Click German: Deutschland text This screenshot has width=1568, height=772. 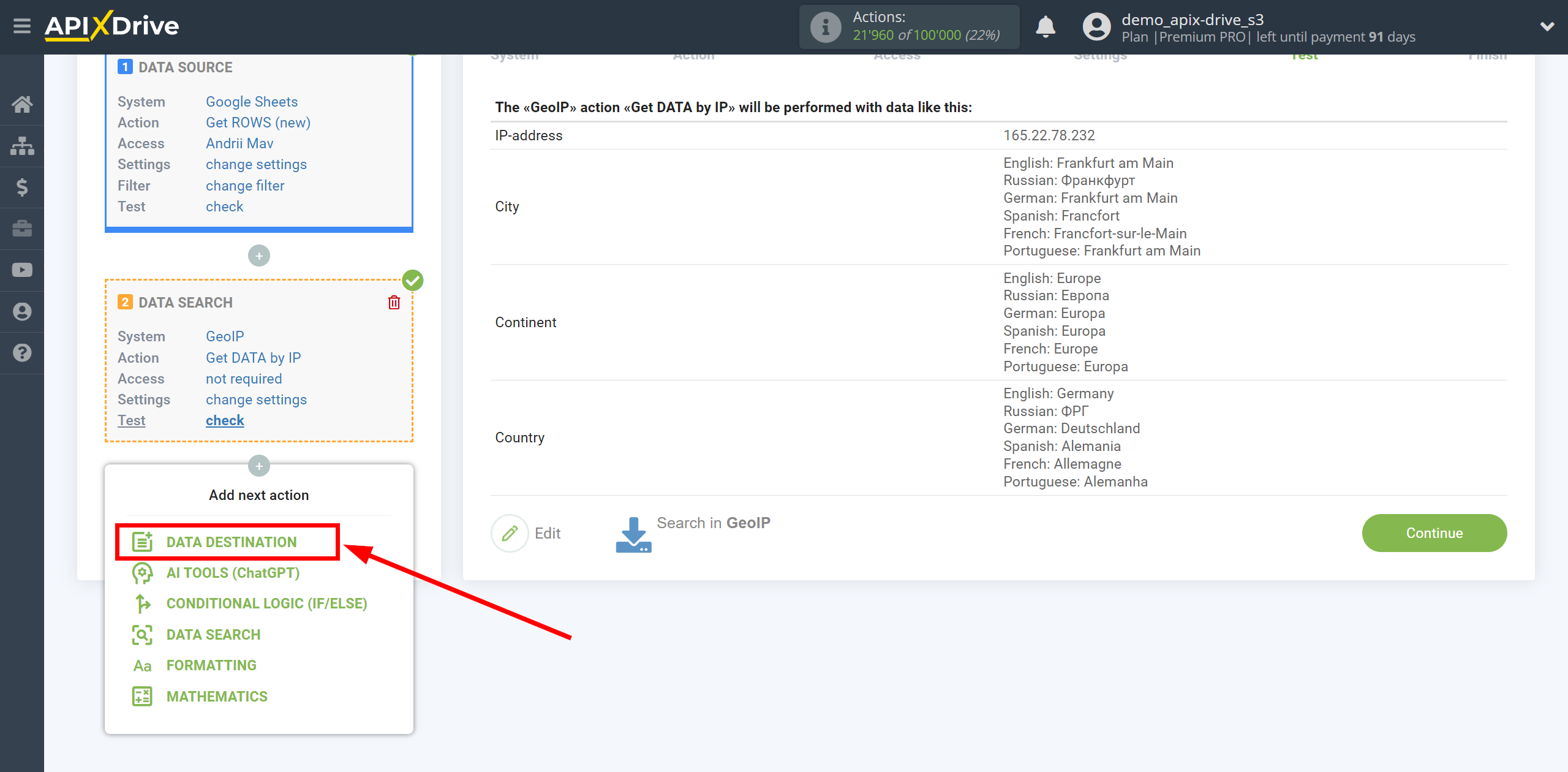(x=1072, y=428)
